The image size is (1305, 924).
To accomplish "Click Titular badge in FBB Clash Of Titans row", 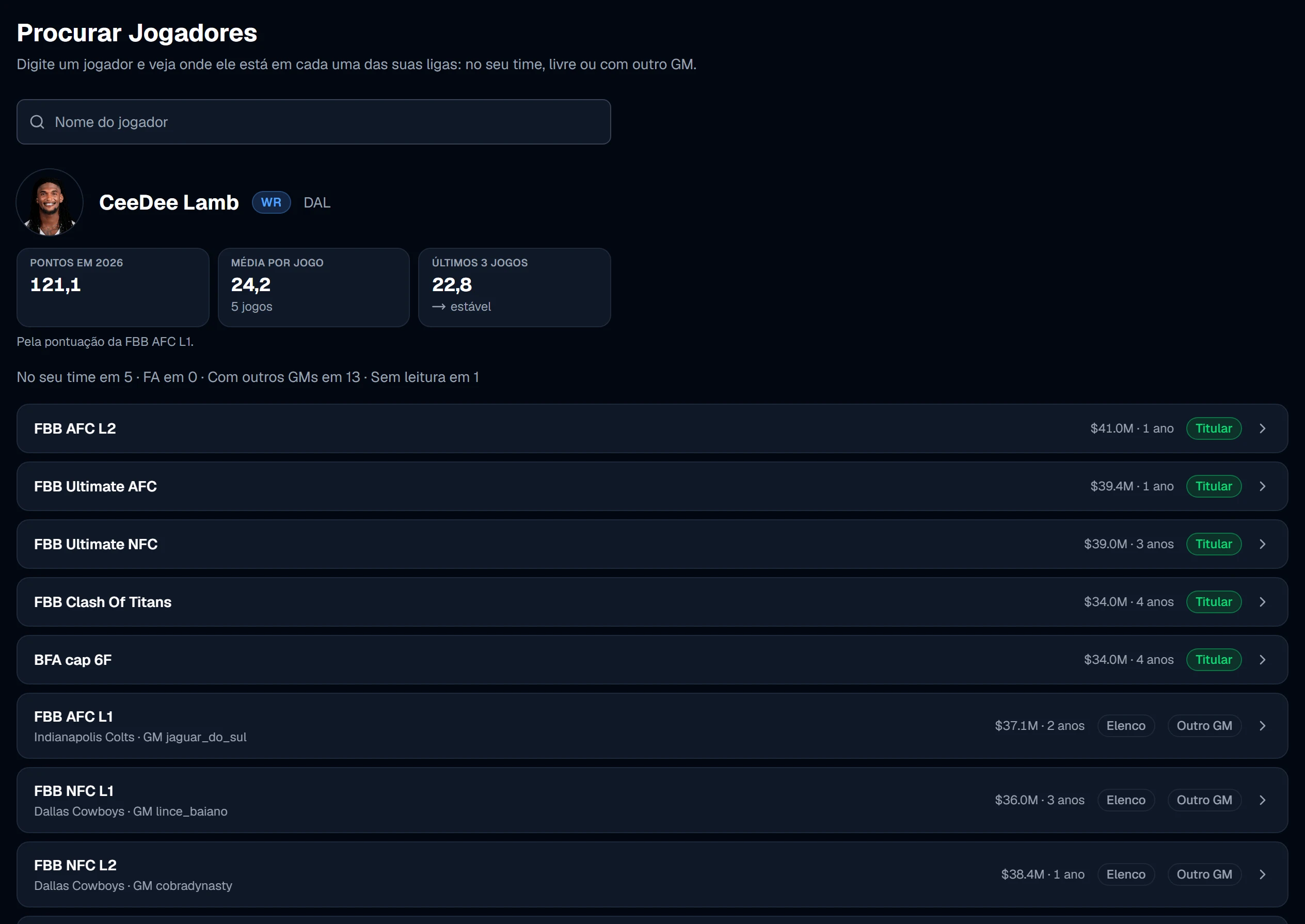I will coord(1214,602).
